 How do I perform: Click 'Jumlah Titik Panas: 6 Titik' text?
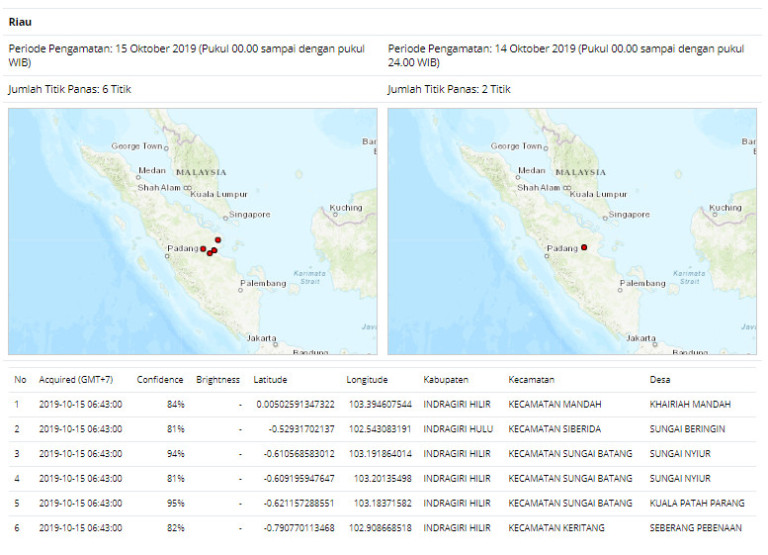tap(70, 89)
